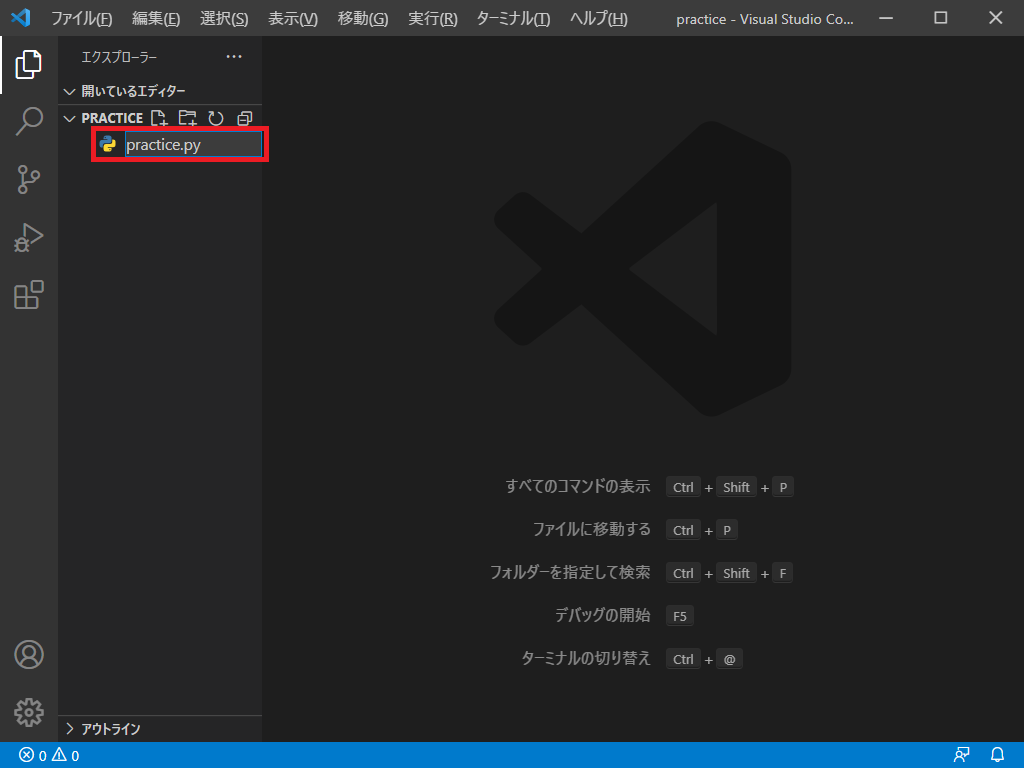Image resolution: width=1024 pixels, height=768 pixels.
Task: Click the エクスプローラー panel title
Action: pos(119,57)
